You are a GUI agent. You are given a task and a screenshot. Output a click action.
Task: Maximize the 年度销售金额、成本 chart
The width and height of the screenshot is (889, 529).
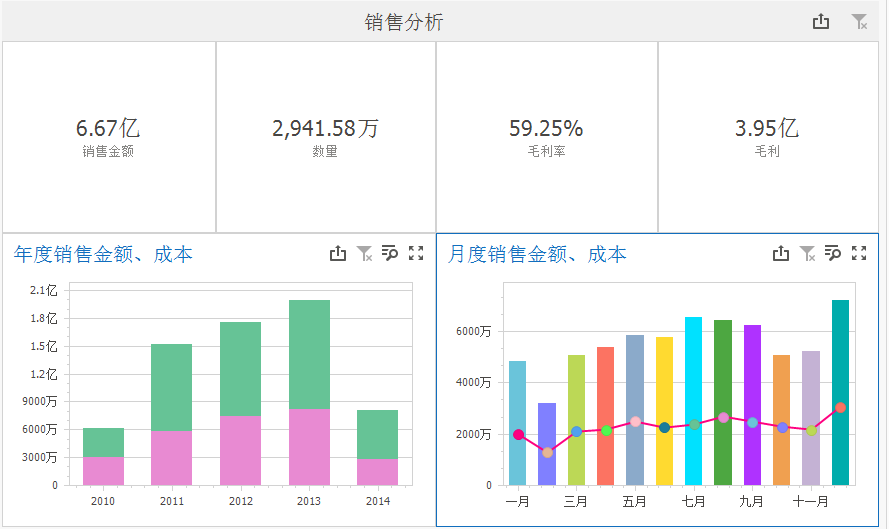click(416, 254)
